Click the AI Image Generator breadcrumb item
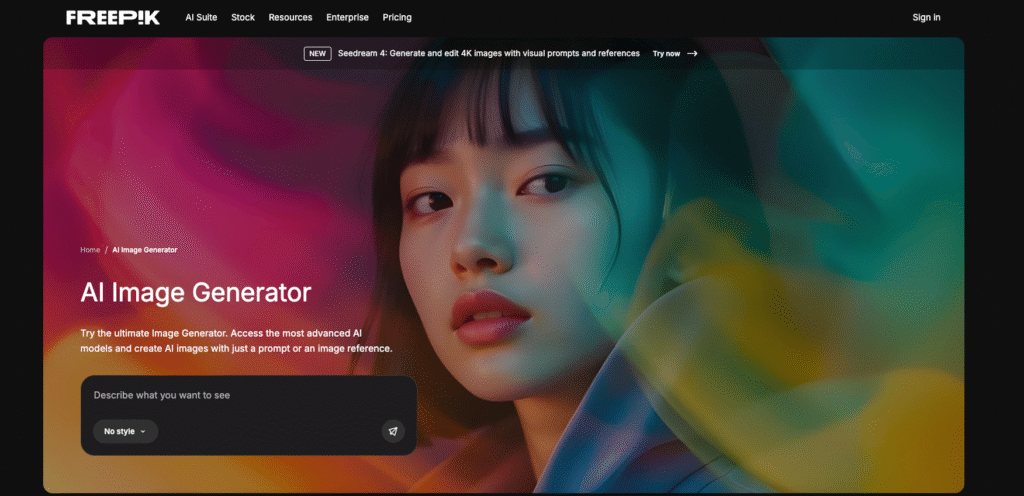The height and width of the screenshot is (496, 1024). tap(145, 250)
